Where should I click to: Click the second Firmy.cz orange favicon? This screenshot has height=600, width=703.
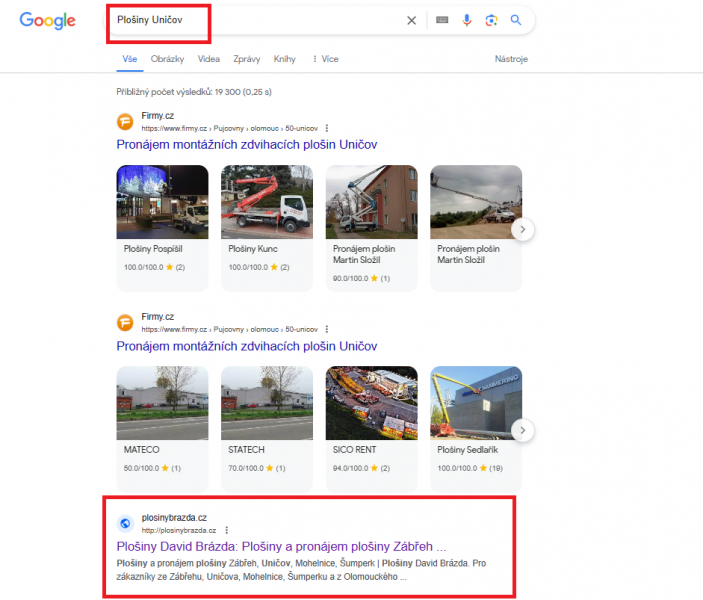[x=125, y=322]
